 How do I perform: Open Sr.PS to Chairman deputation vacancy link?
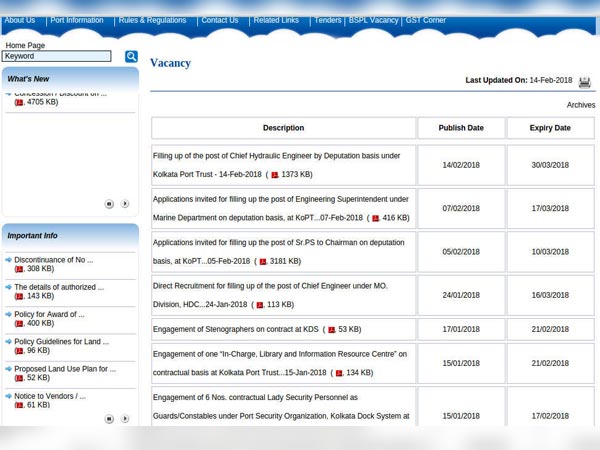point(278,252)
